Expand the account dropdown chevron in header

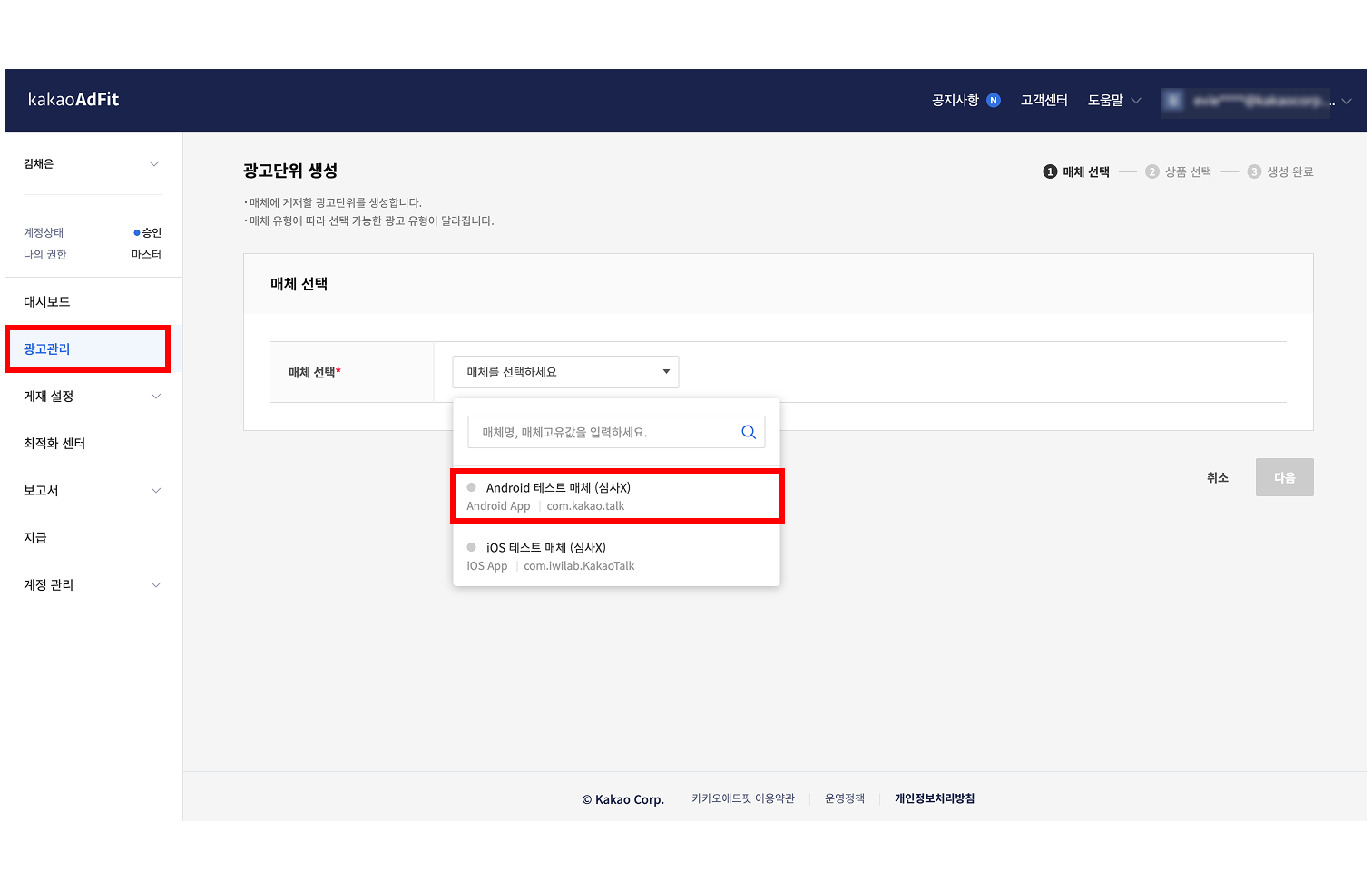1347,102
